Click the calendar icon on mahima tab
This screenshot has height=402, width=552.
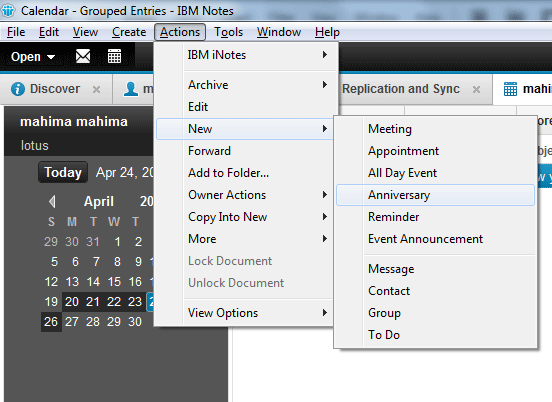(x=510, y=89)
